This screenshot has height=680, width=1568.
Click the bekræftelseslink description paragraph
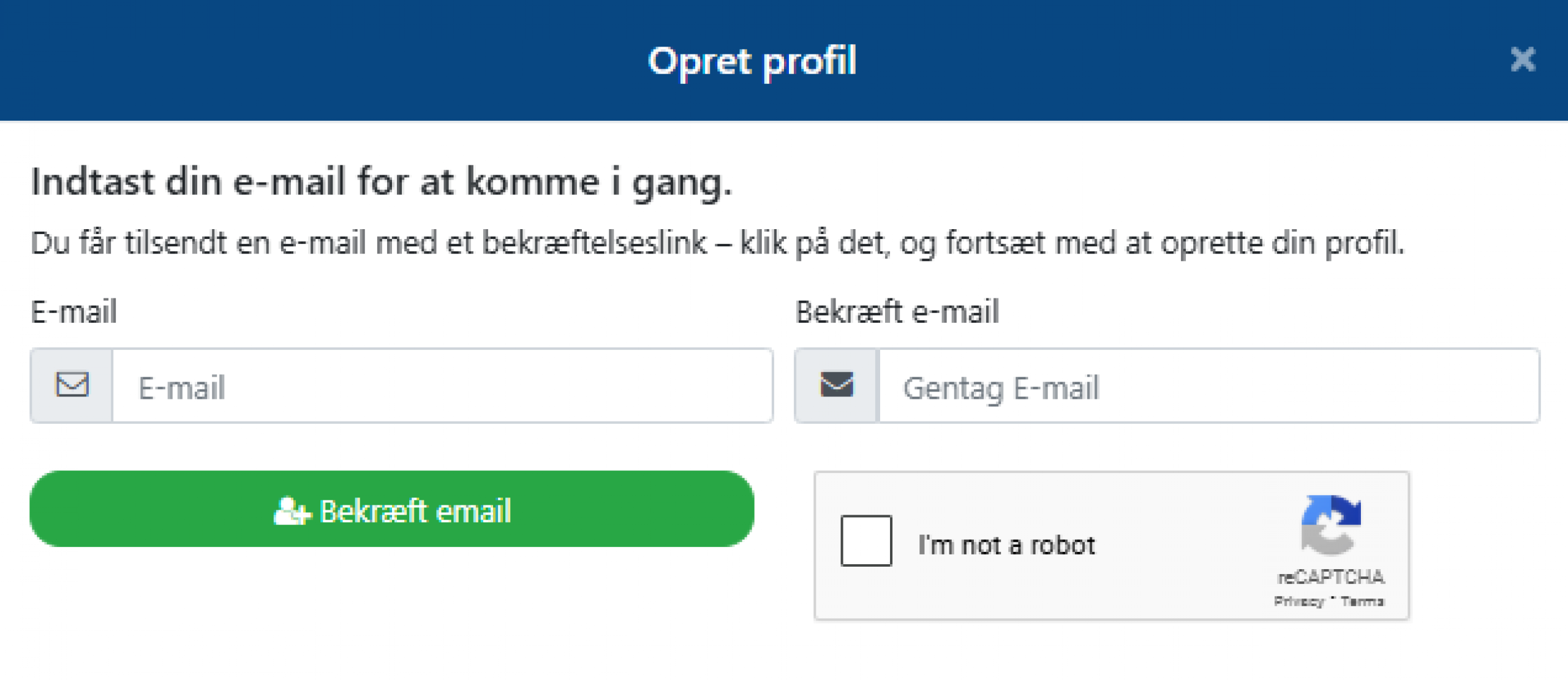[717, 243]
